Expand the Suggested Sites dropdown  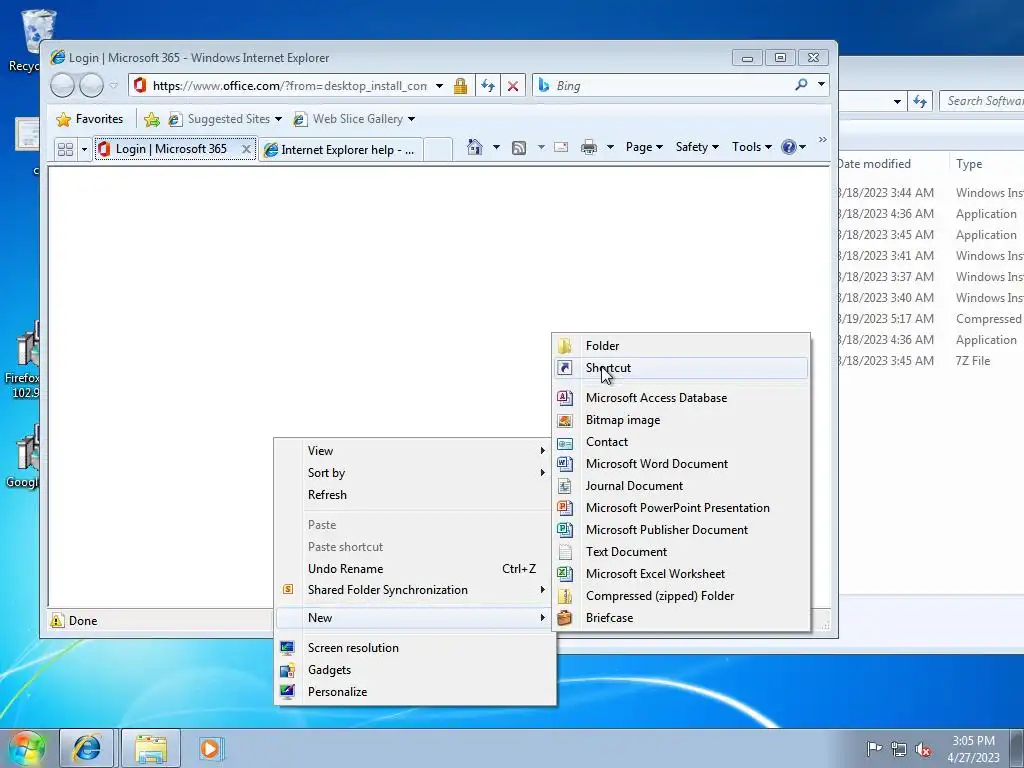278,119
